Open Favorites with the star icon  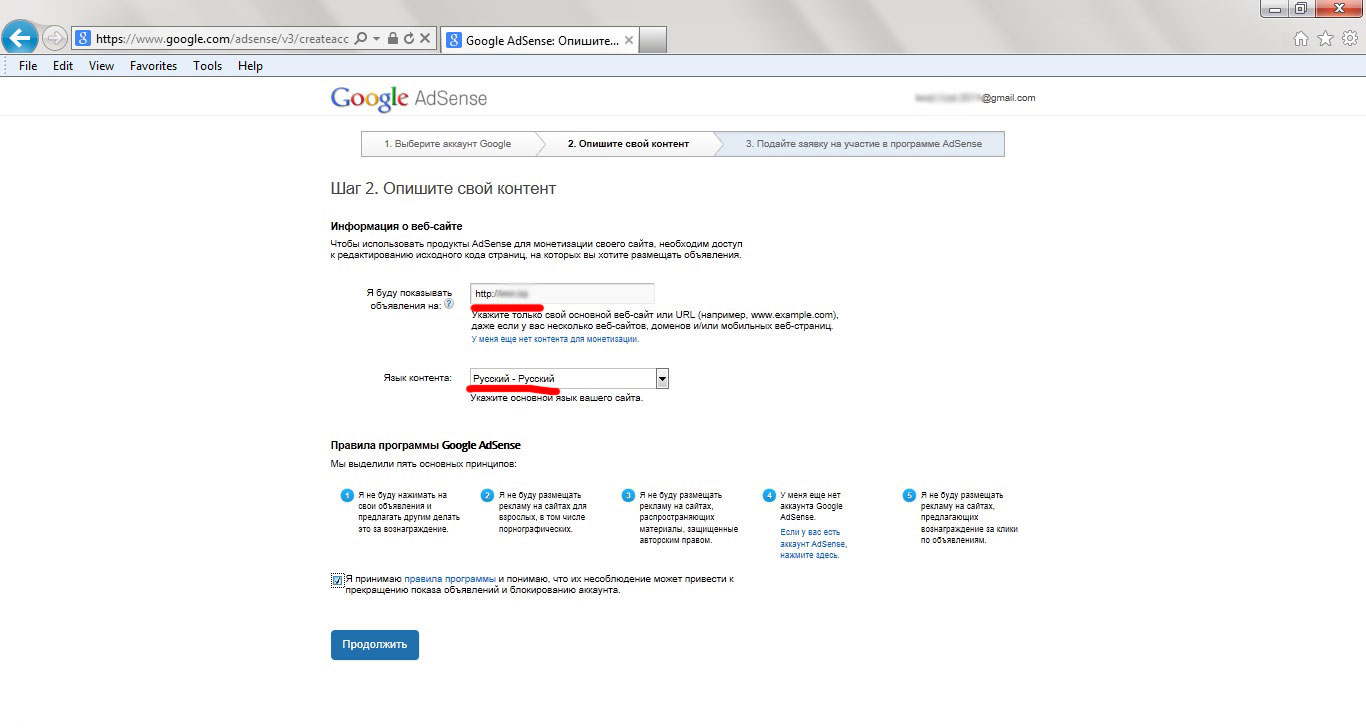pyautogui.click(x=1325, y=39)
